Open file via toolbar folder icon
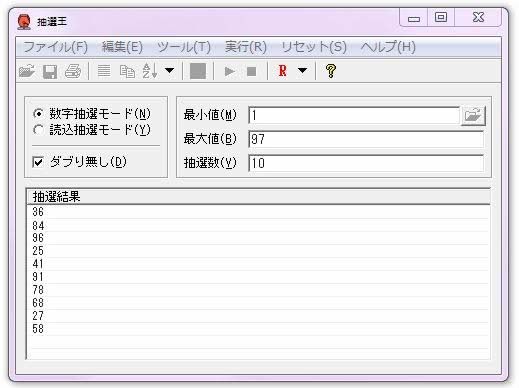Viewport: 519px width, 388px height. coord(27,71)
